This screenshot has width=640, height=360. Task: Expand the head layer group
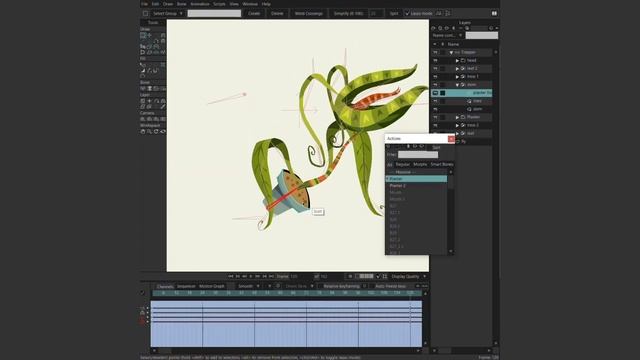(x=457, y=60)
